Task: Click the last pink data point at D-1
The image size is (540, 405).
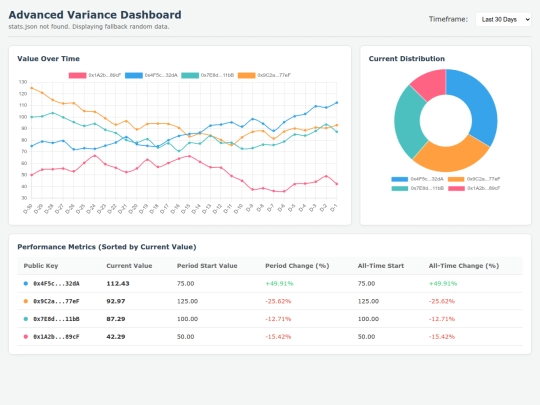Action: pos(336,184)
